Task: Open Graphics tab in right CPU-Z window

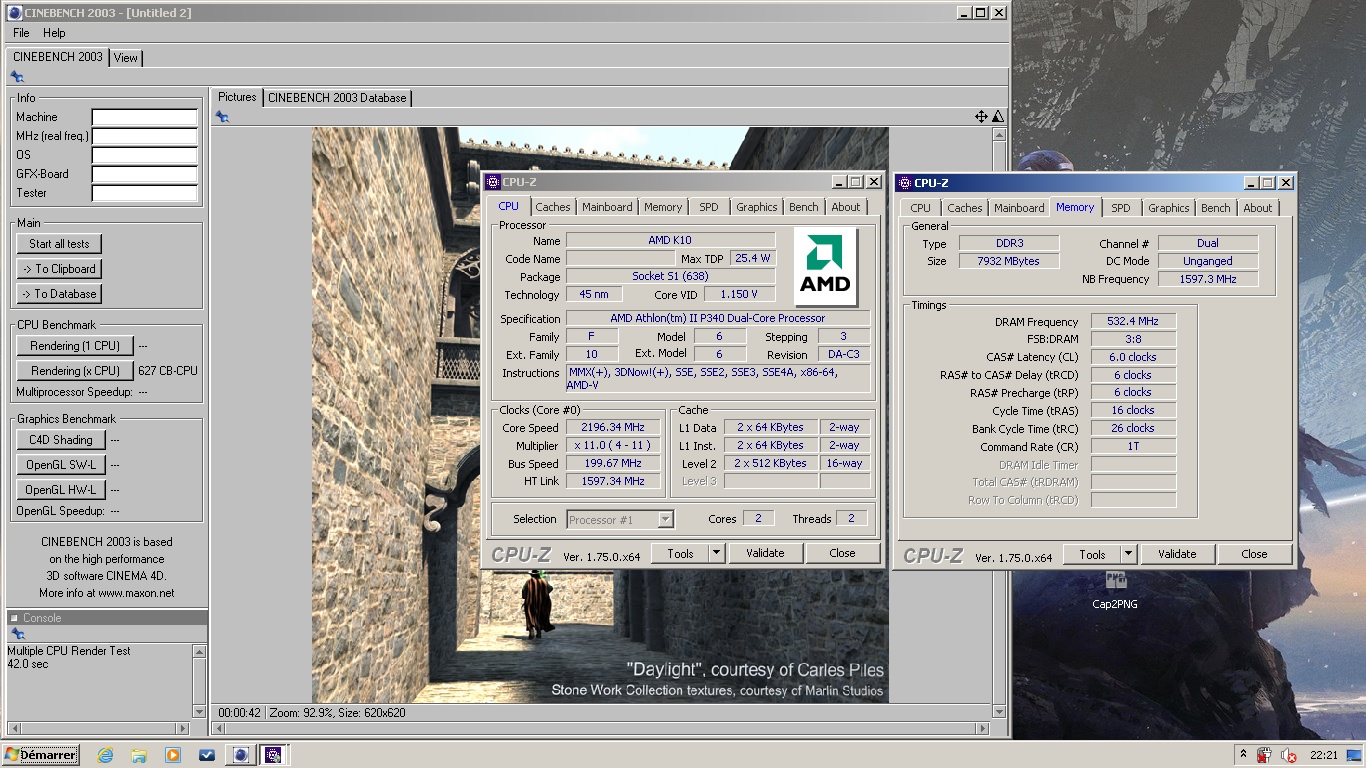Action: tap(1169, 208)
